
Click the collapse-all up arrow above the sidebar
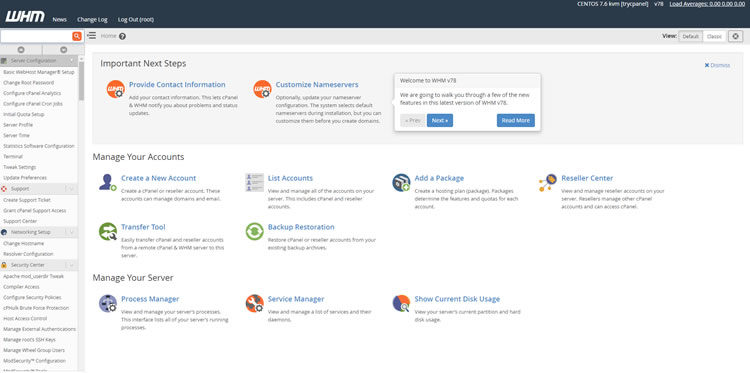coord(21,50)
